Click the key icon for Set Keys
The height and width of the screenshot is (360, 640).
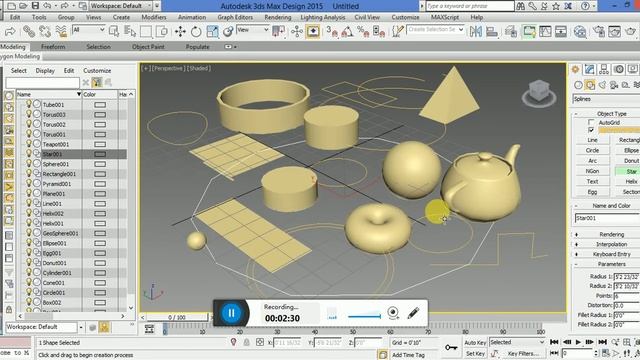click(451, 347)
